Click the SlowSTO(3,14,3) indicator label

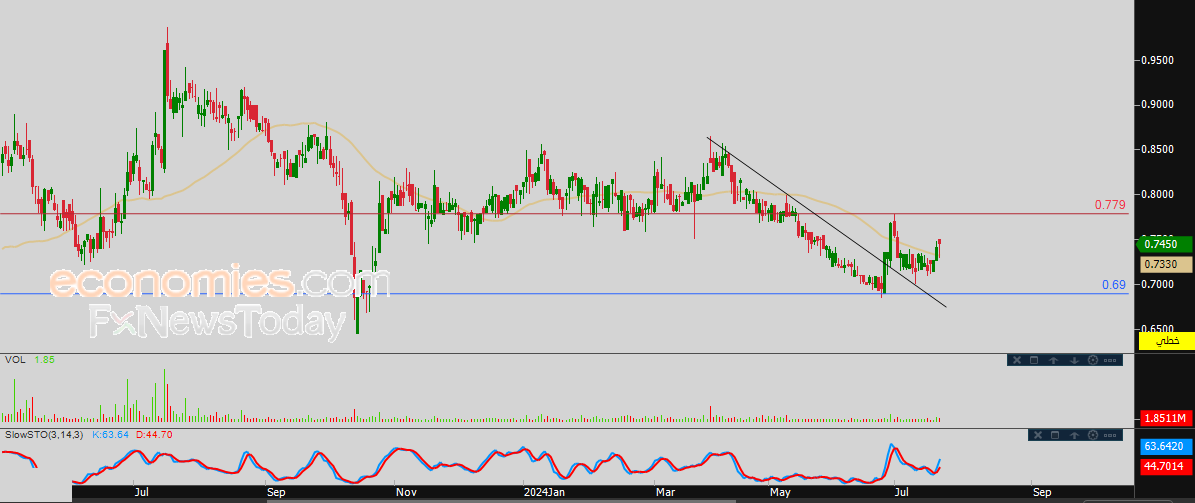(46, 434)
